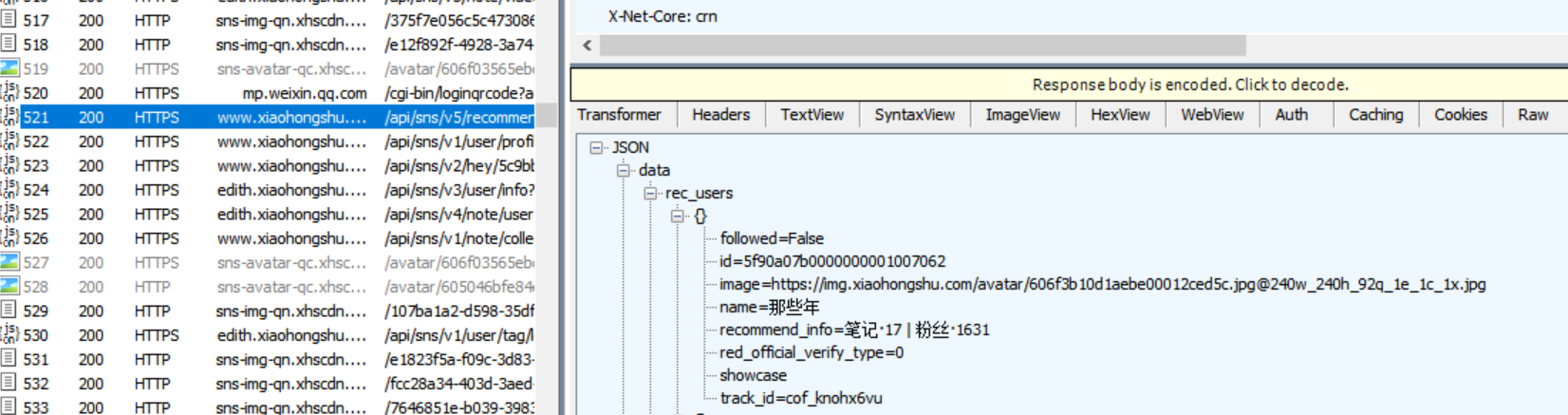Click the document icon of session 529
Screen dimensions: 1568x415
(9, 310)
